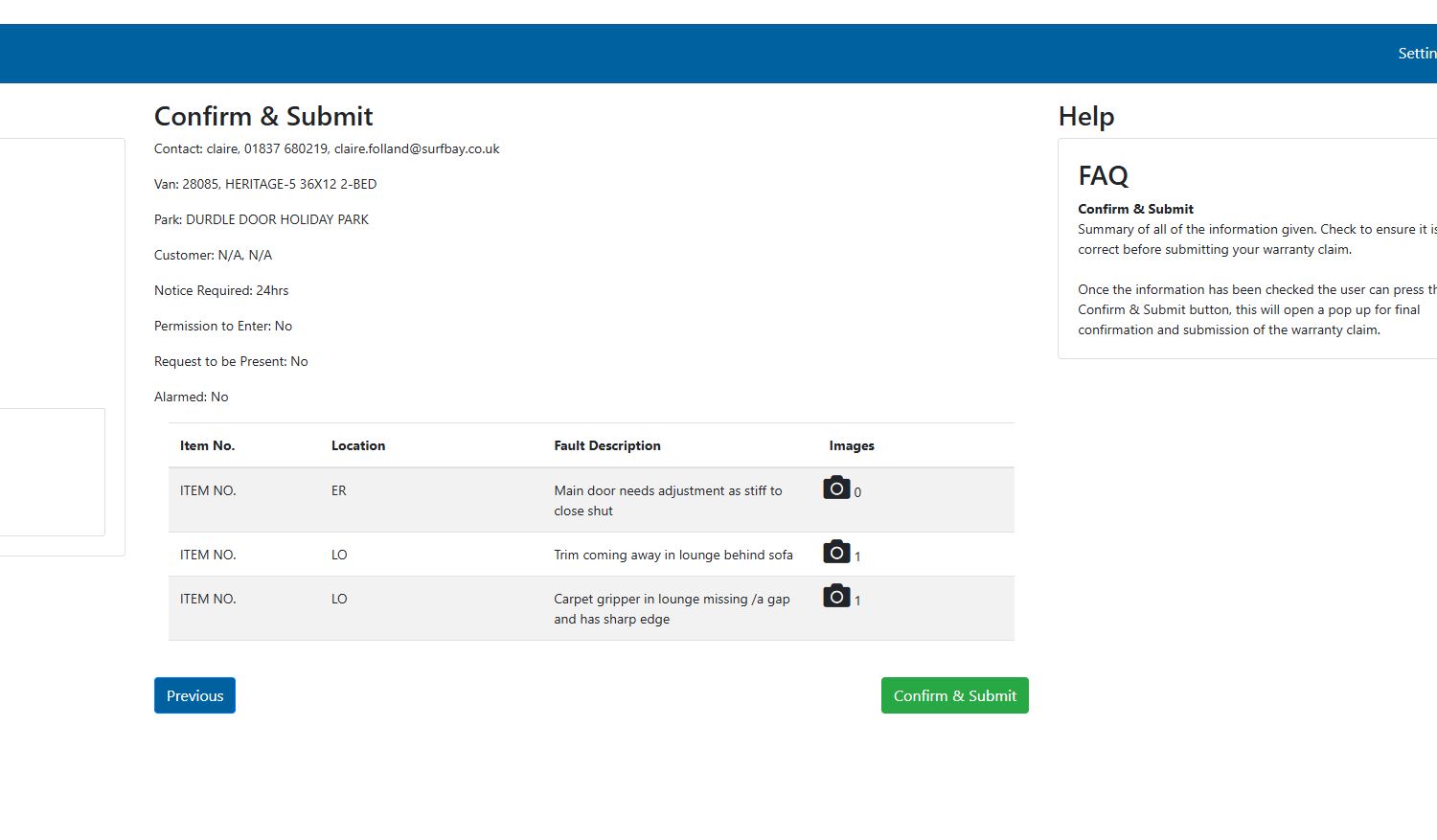
Task: Open Settings in the top blue bar
Action: pyautogui.click(x=1416, y=54)
